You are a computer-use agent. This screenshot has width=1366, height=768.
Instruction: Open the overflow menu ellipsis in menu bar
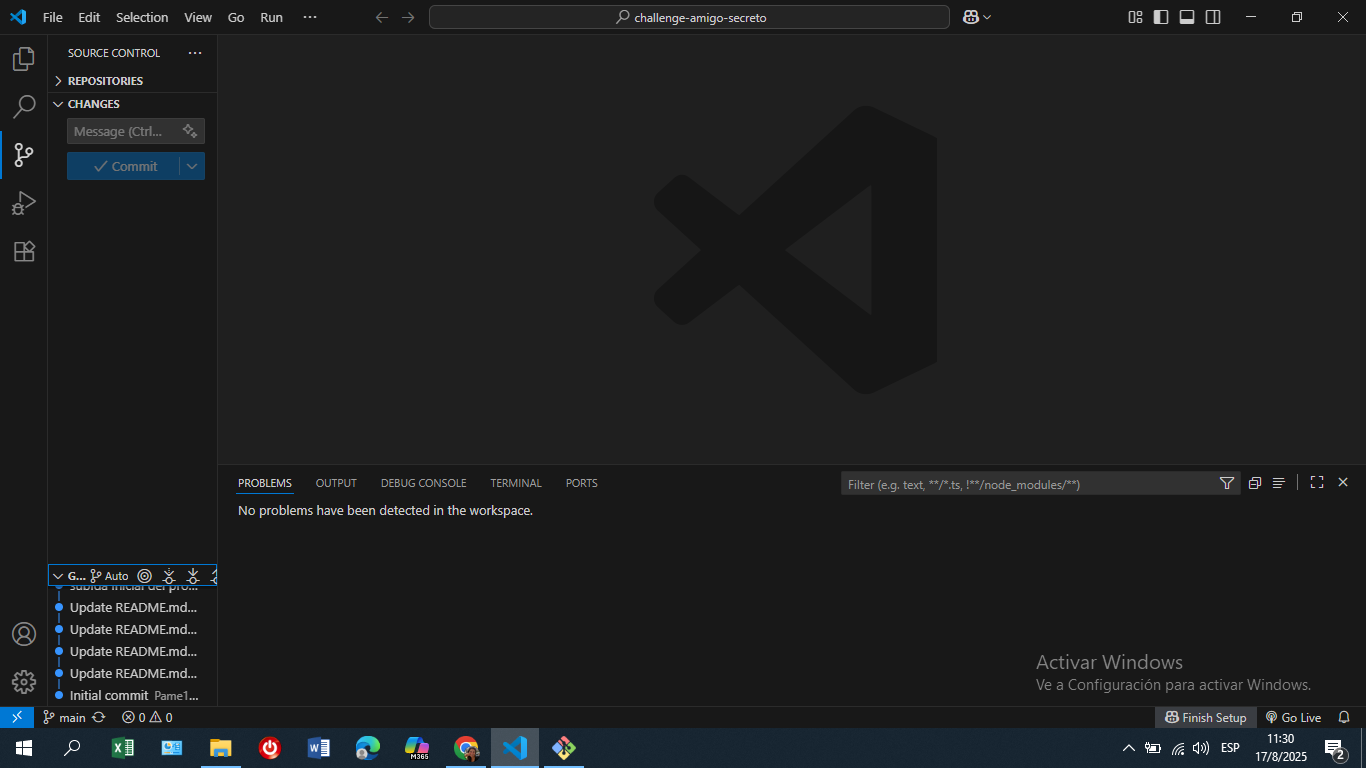pos(310,17)
